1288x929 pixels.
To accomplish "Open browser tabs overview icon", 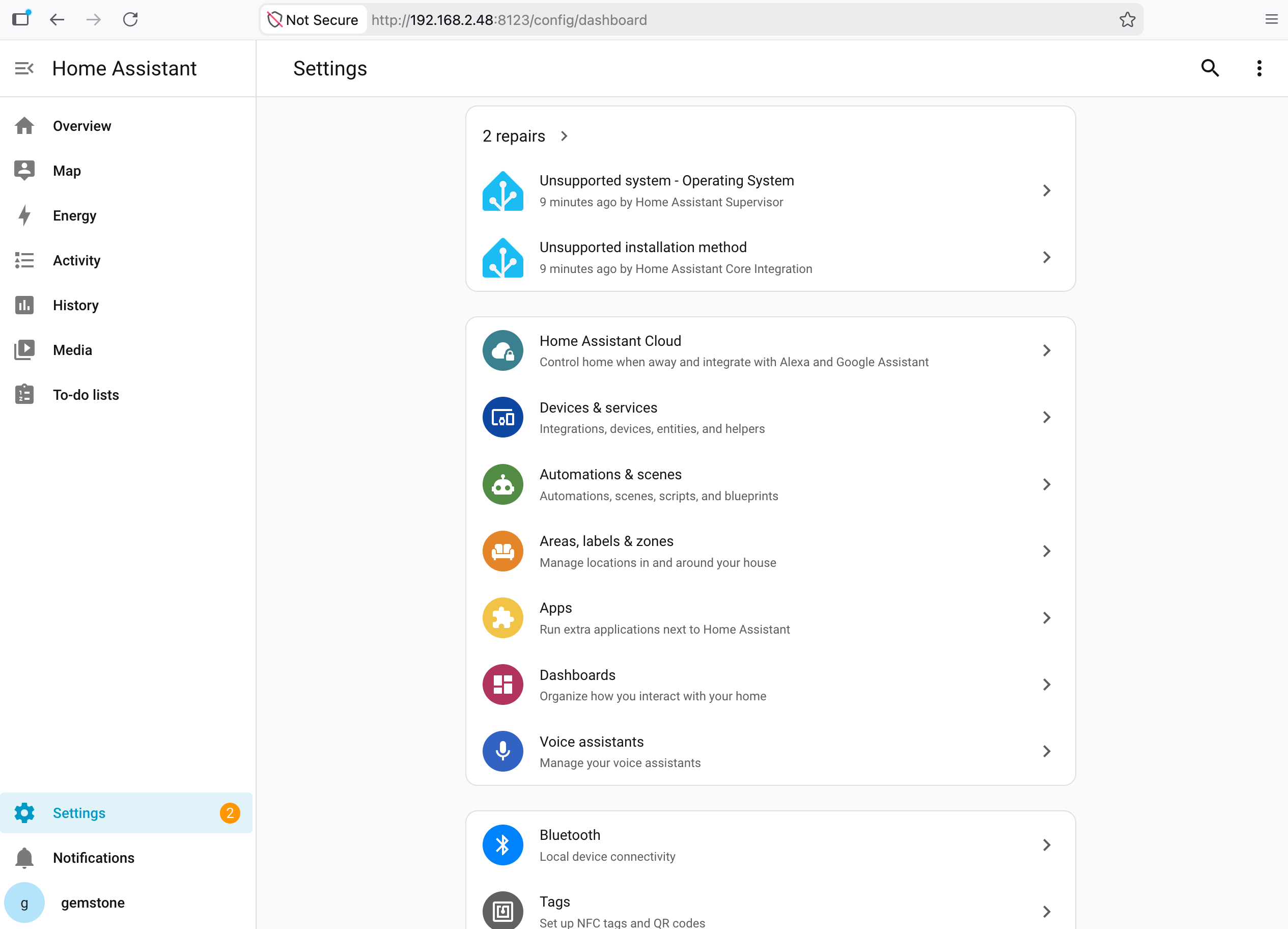I will [21, 19].
